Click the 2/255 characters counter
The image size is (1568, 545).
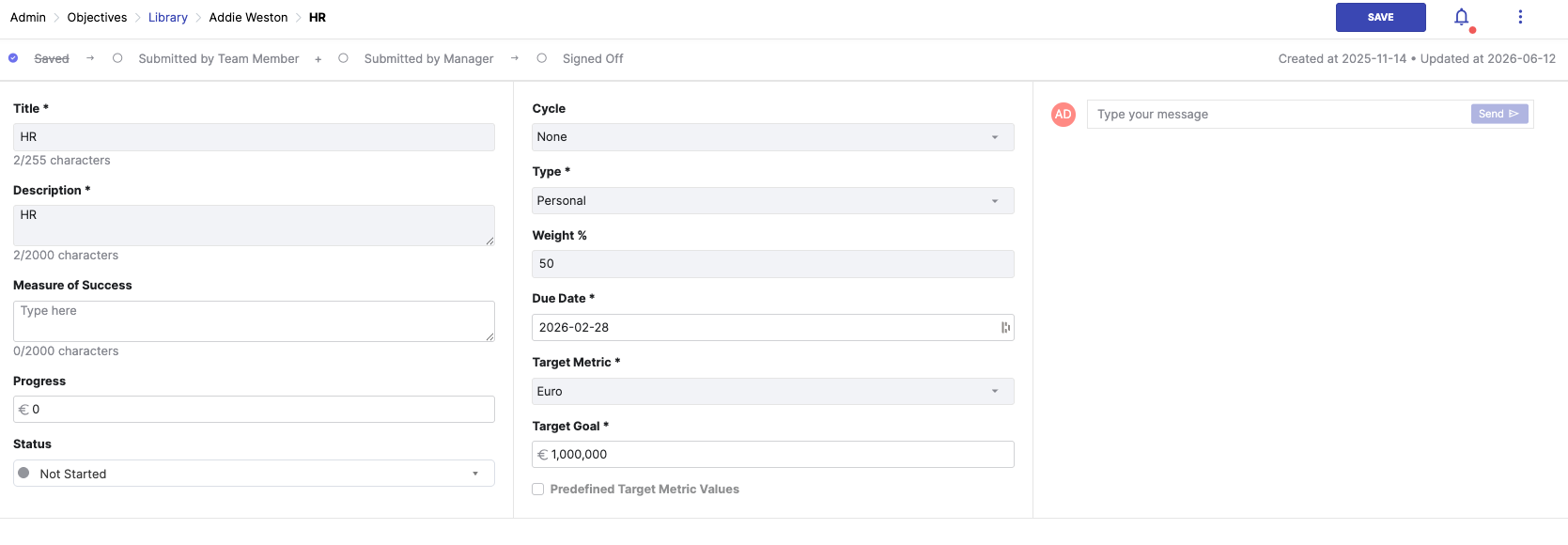62,161
